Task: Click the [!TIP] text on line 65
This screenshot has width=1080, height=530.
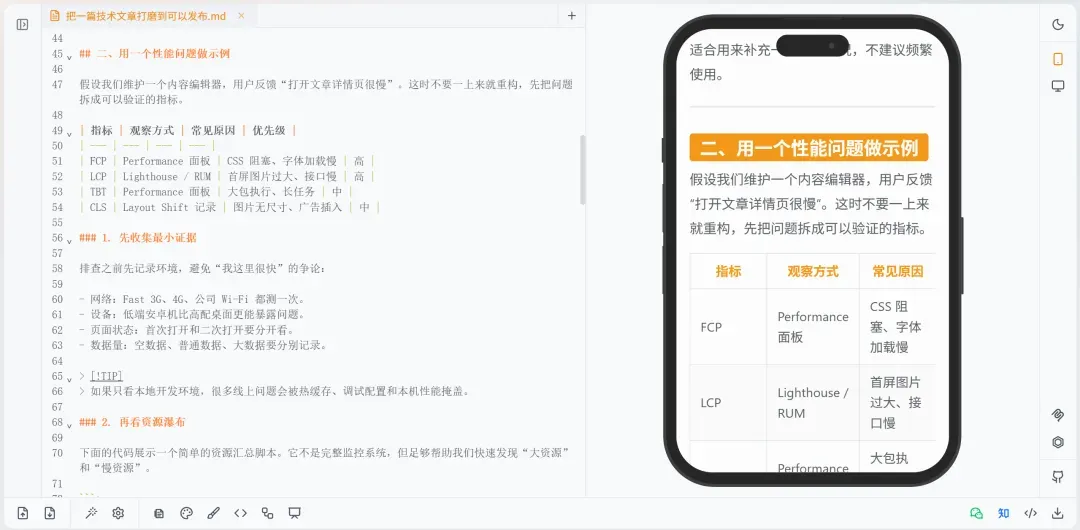Action: pos(106,376)
